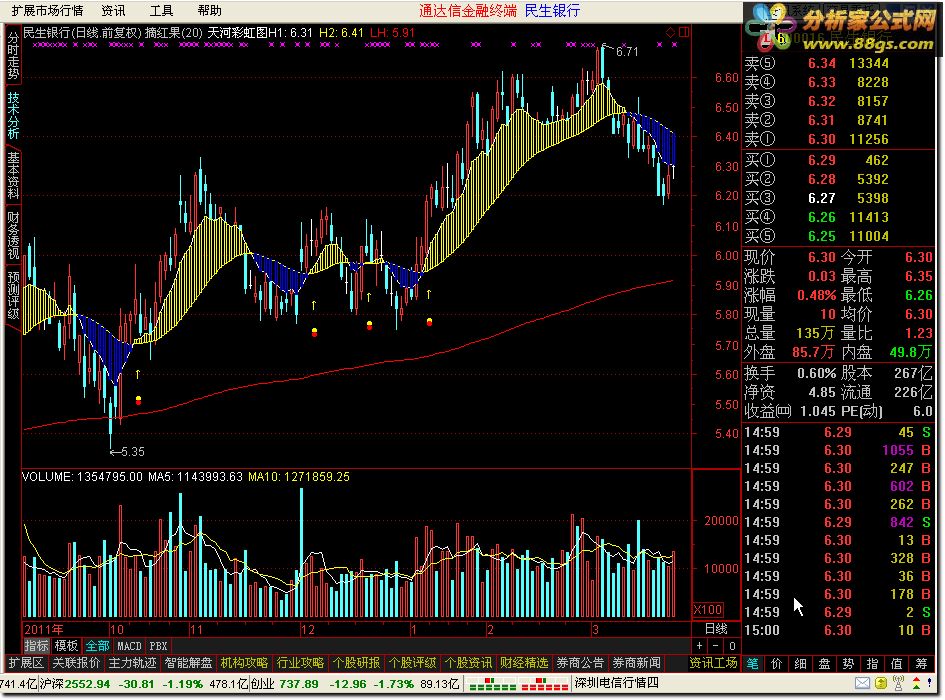Click the red block indicator in status bar
Viewport: 945px width, 700px height.
click(544, 684)
